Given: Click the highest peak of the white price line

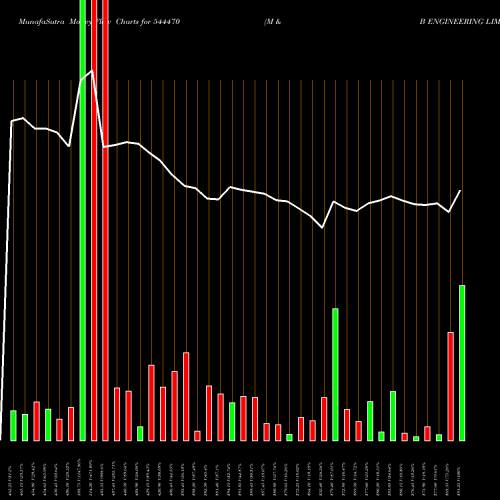Looking at the screenshot, I should [x=92, y=71].
